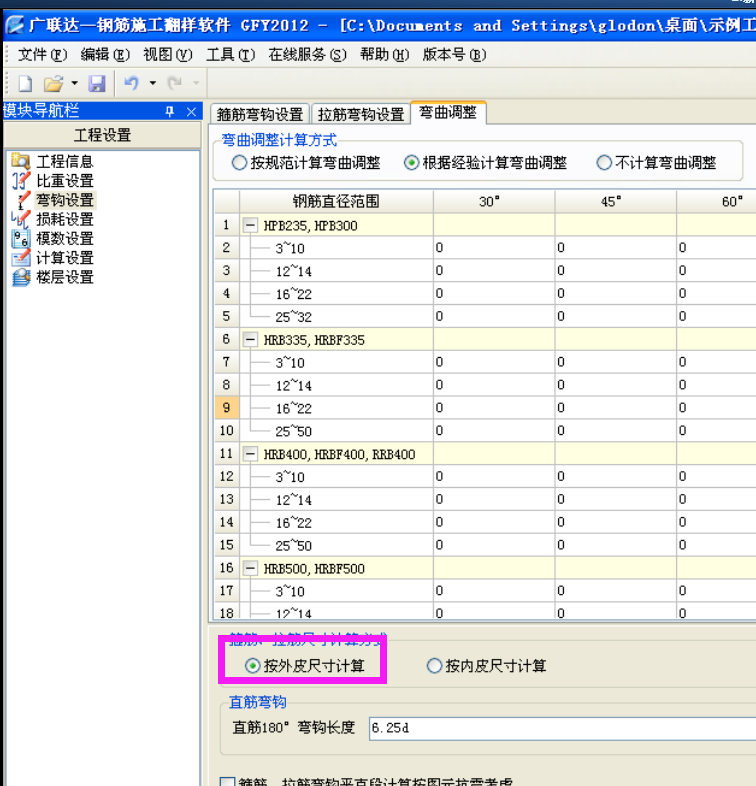Open the Undo history dropdown arrow

coord(152,83)
